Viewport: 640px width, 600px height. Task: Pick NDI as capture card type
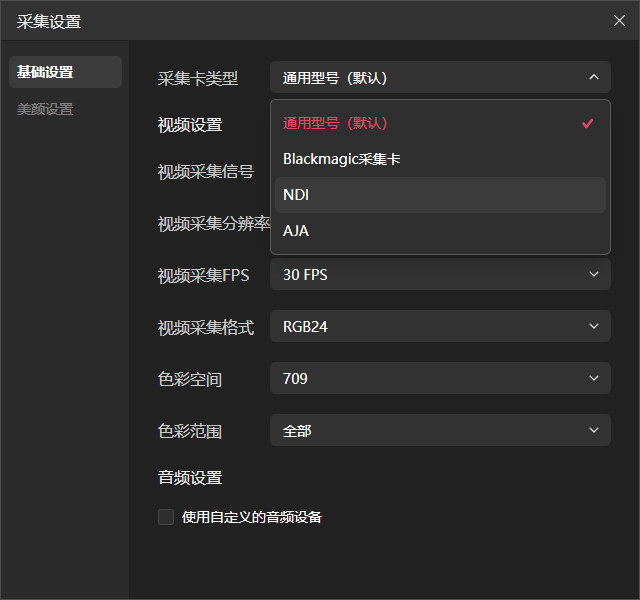click(297, 195)
